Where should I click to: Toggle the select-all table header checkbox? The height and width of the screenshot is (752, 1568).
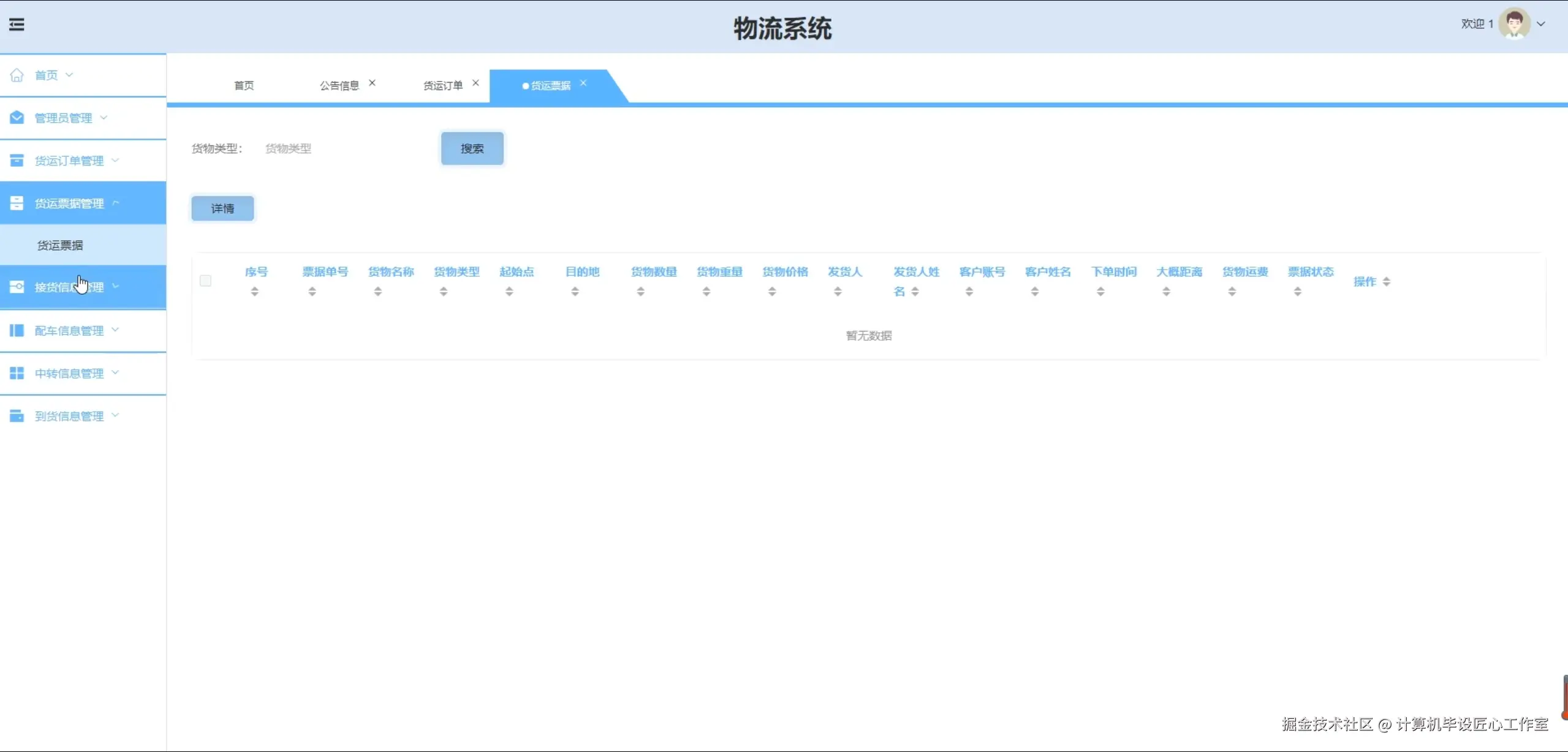(205, 281)
